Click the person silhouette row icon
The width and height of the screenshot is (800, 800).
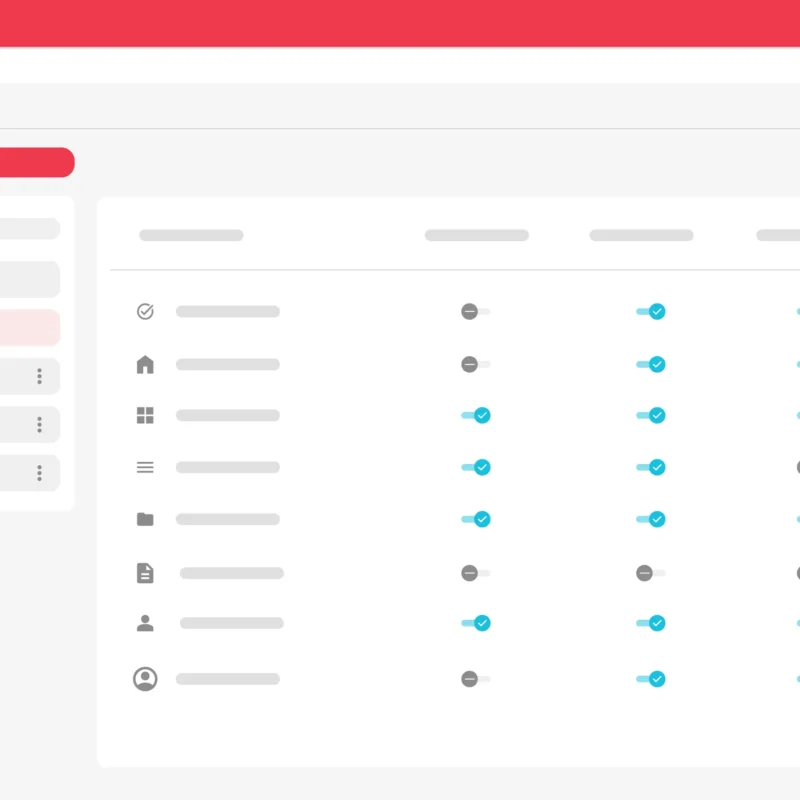coord(145,623)
